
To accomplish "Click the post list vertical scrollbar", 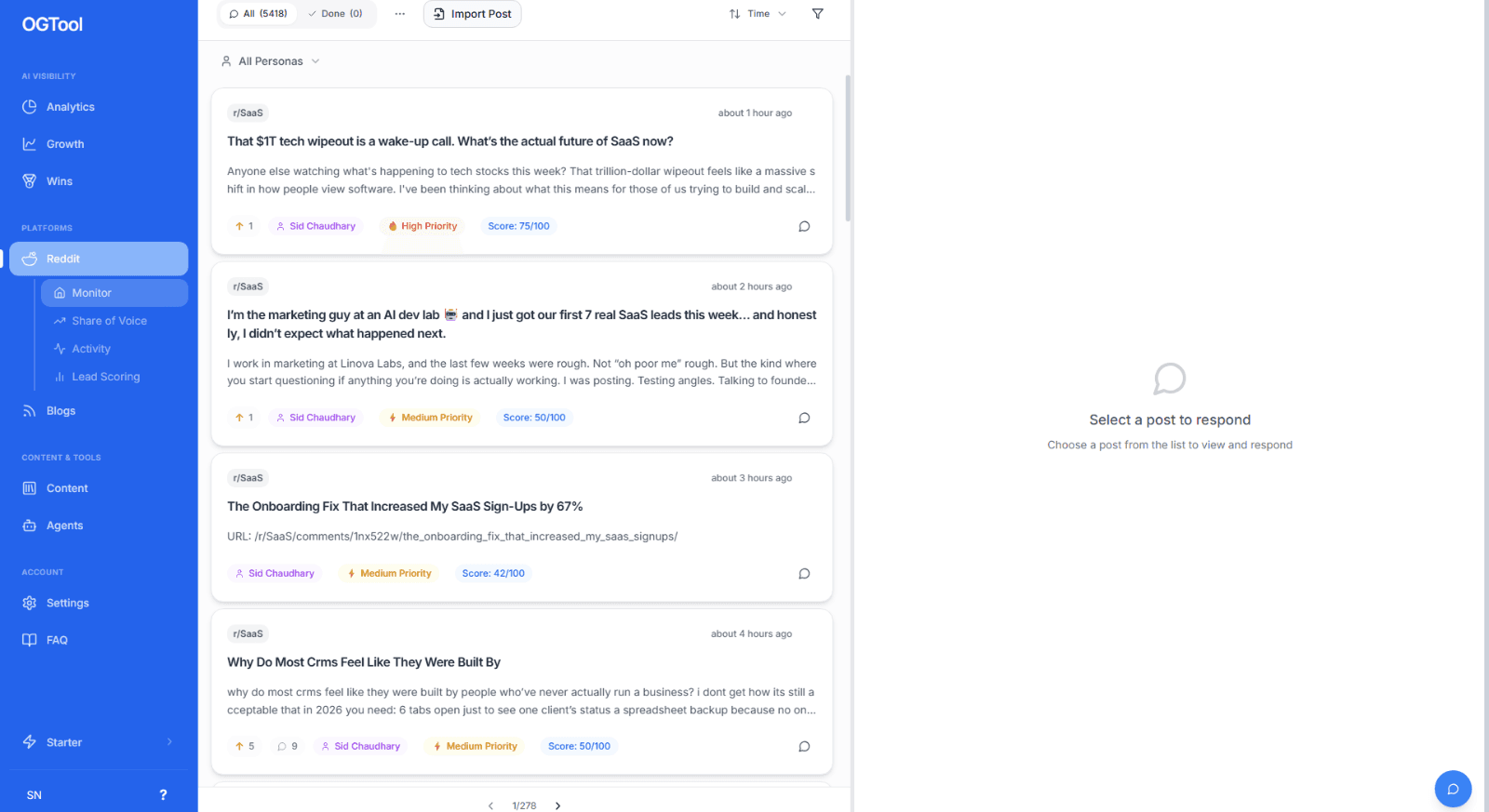I will pyautogui.click(x=847, y=149).
